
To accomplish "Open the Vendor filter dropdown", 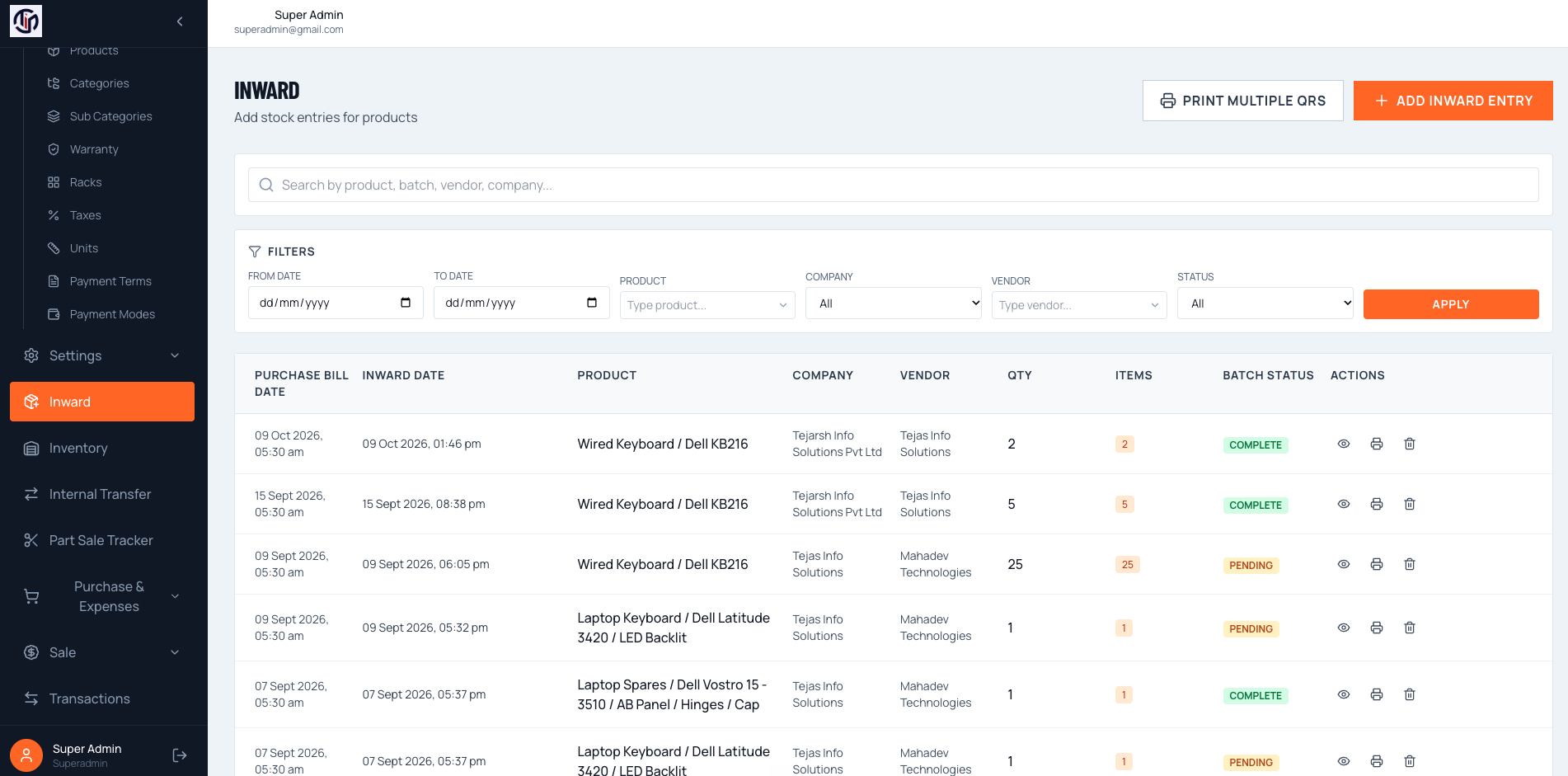I will tap(1078, 305).
